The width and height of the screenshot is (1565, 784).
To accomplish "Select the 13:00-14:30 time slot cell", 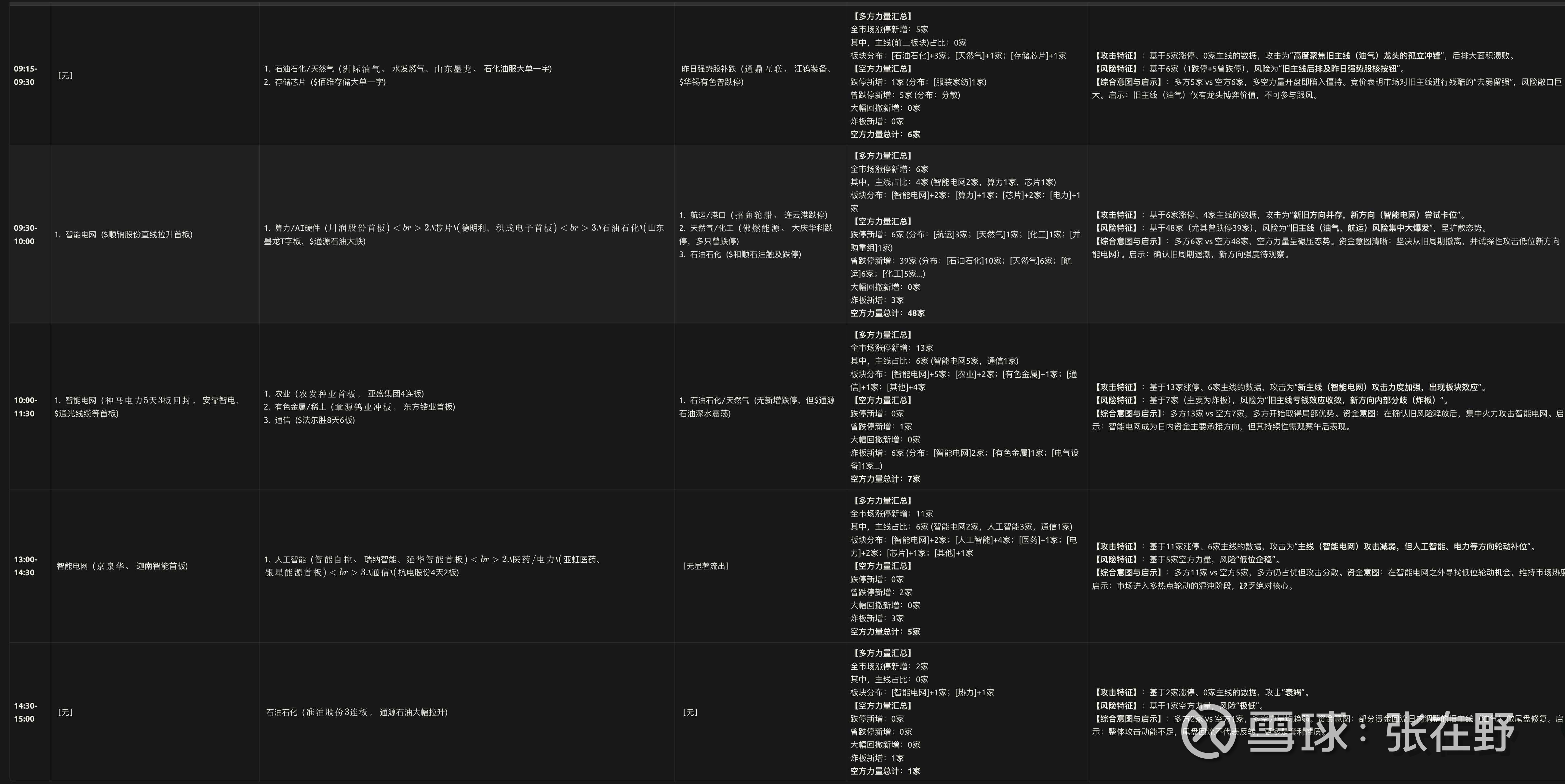I will pyautogui.click(x=25, y=566).
